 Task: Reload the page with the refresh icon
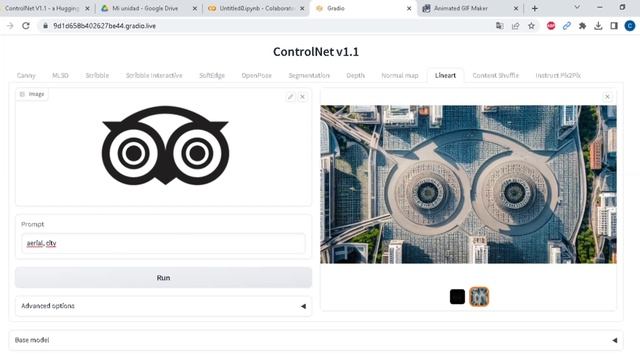point(26,26)
